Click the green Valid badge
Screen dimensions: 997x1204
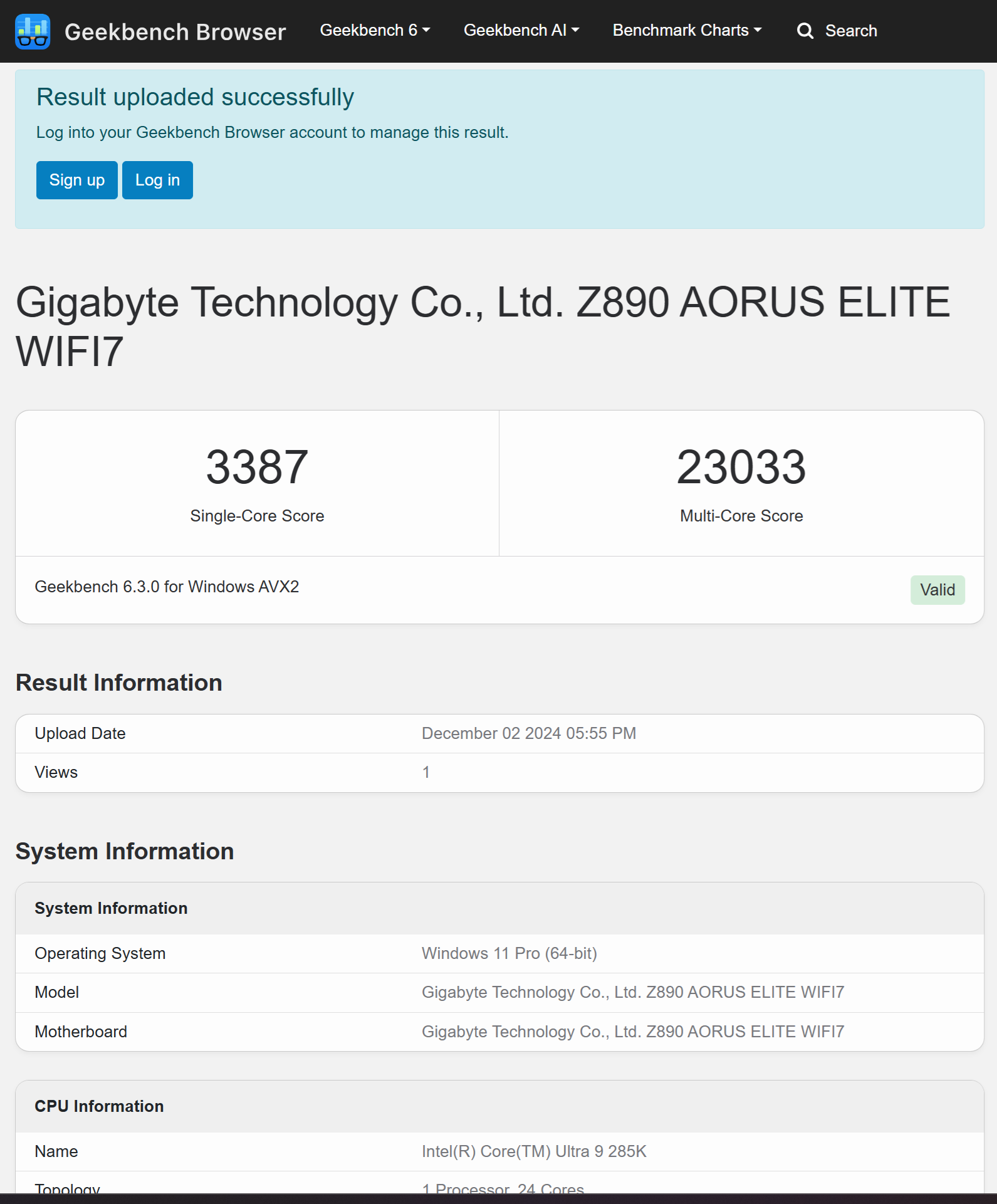937,590
